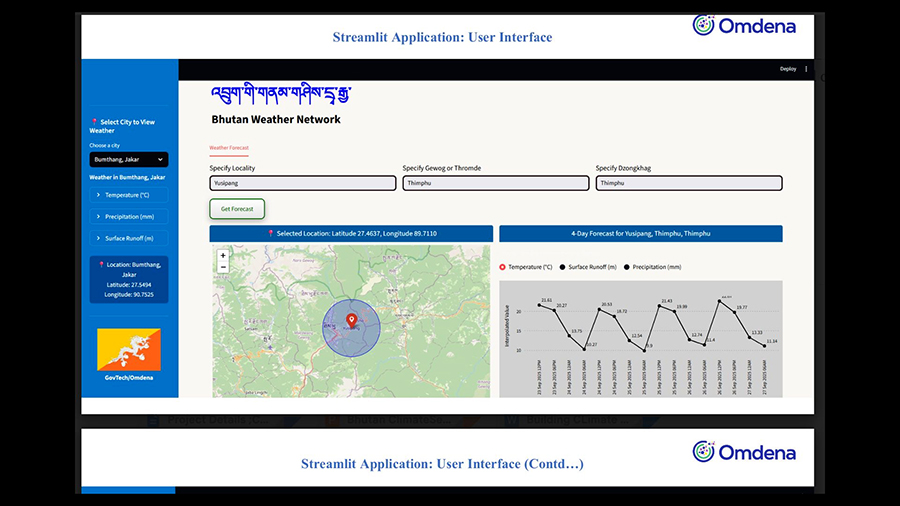This screenshot has height=506, width=900.
Task: Click the Specify Dzongkhag input field
Action: click(688, 183)
